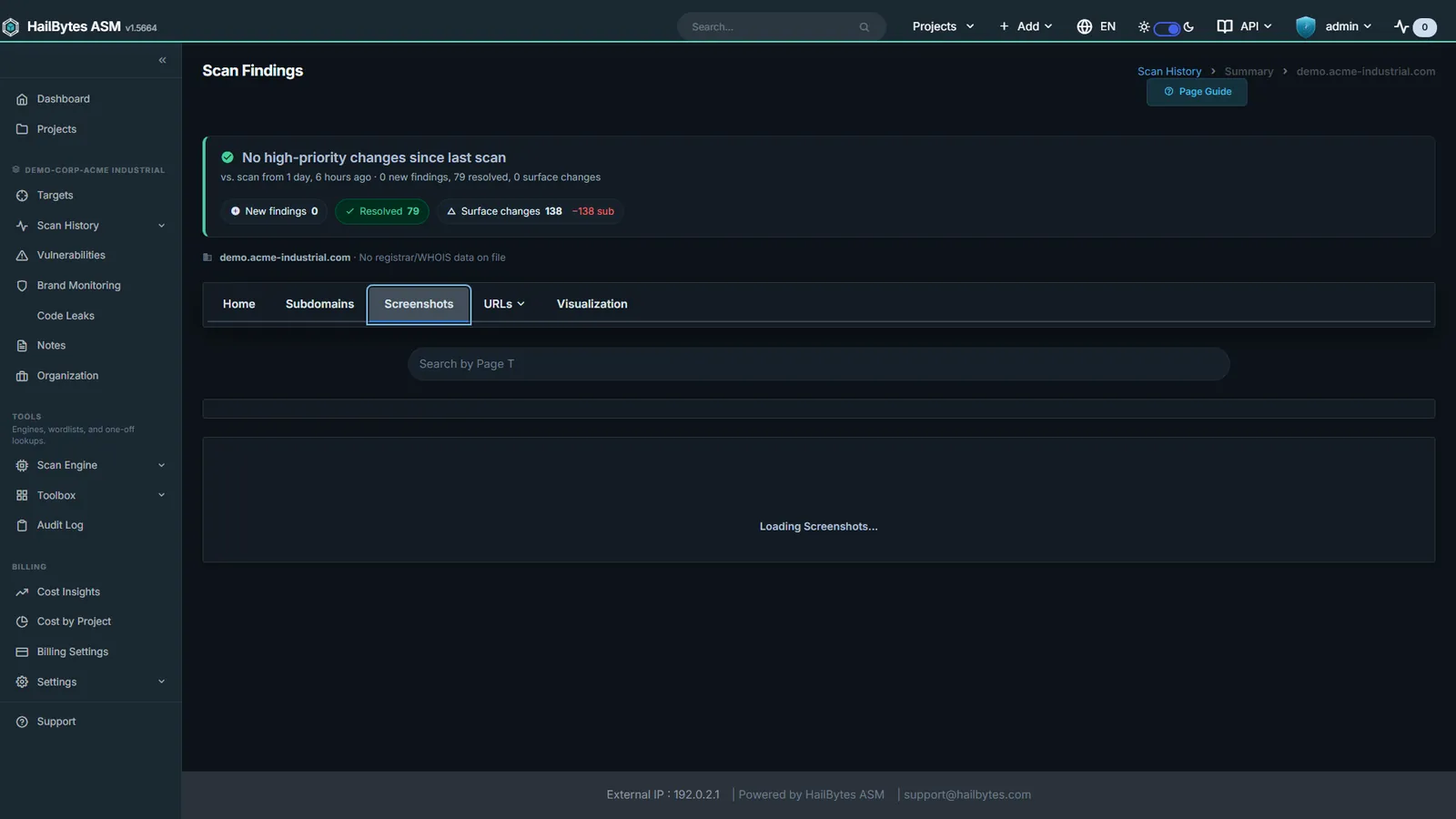Click the Surface changes 138 chip
The image size is (1456, 819).
pos(530,211)
